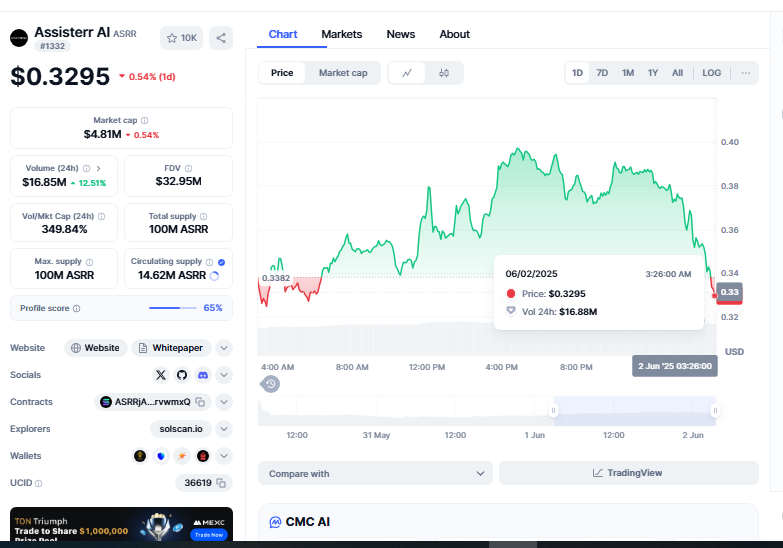The image size is (783, 548).
Task: Show Vol/Mkt Cap (24h) info icon
Action: 101,216
